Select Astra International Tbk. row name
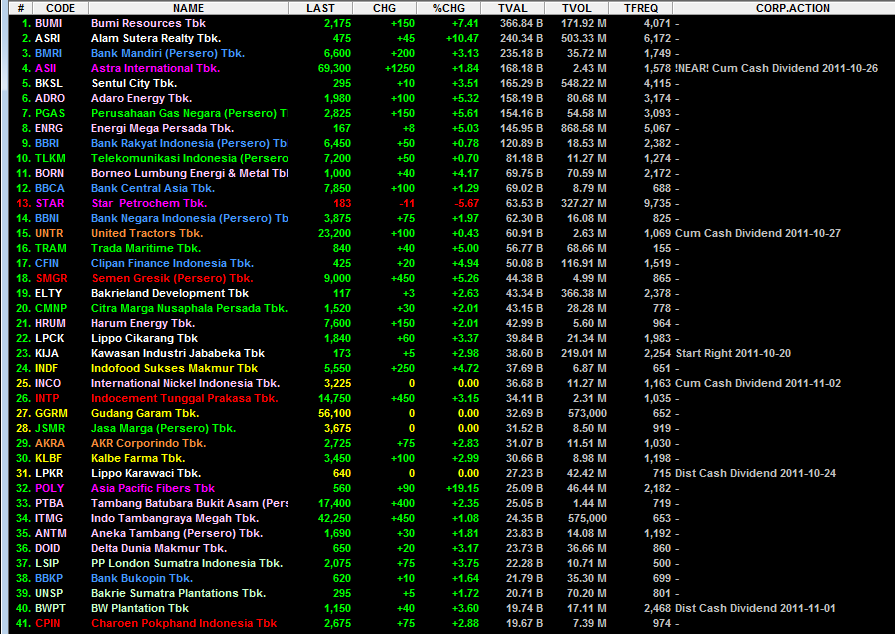The image size is (895, 634). click(155, 68)
